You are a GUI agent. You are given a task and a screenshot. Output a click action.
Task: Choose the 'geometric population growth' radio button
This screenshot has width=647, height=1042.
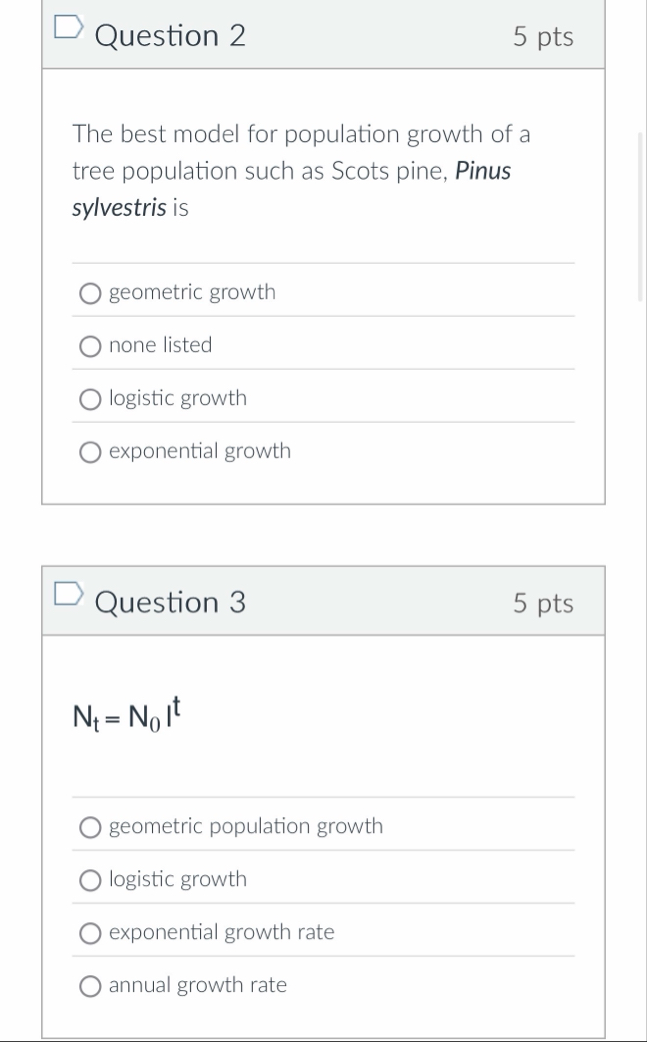pos(91,827)
